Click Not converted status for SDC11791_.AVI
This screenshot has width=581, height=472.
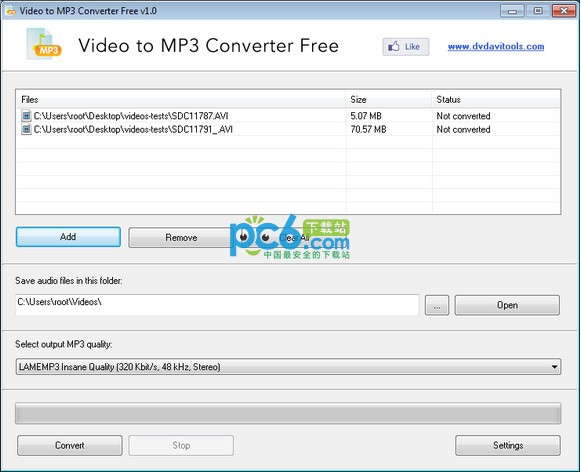click(463, 129)
